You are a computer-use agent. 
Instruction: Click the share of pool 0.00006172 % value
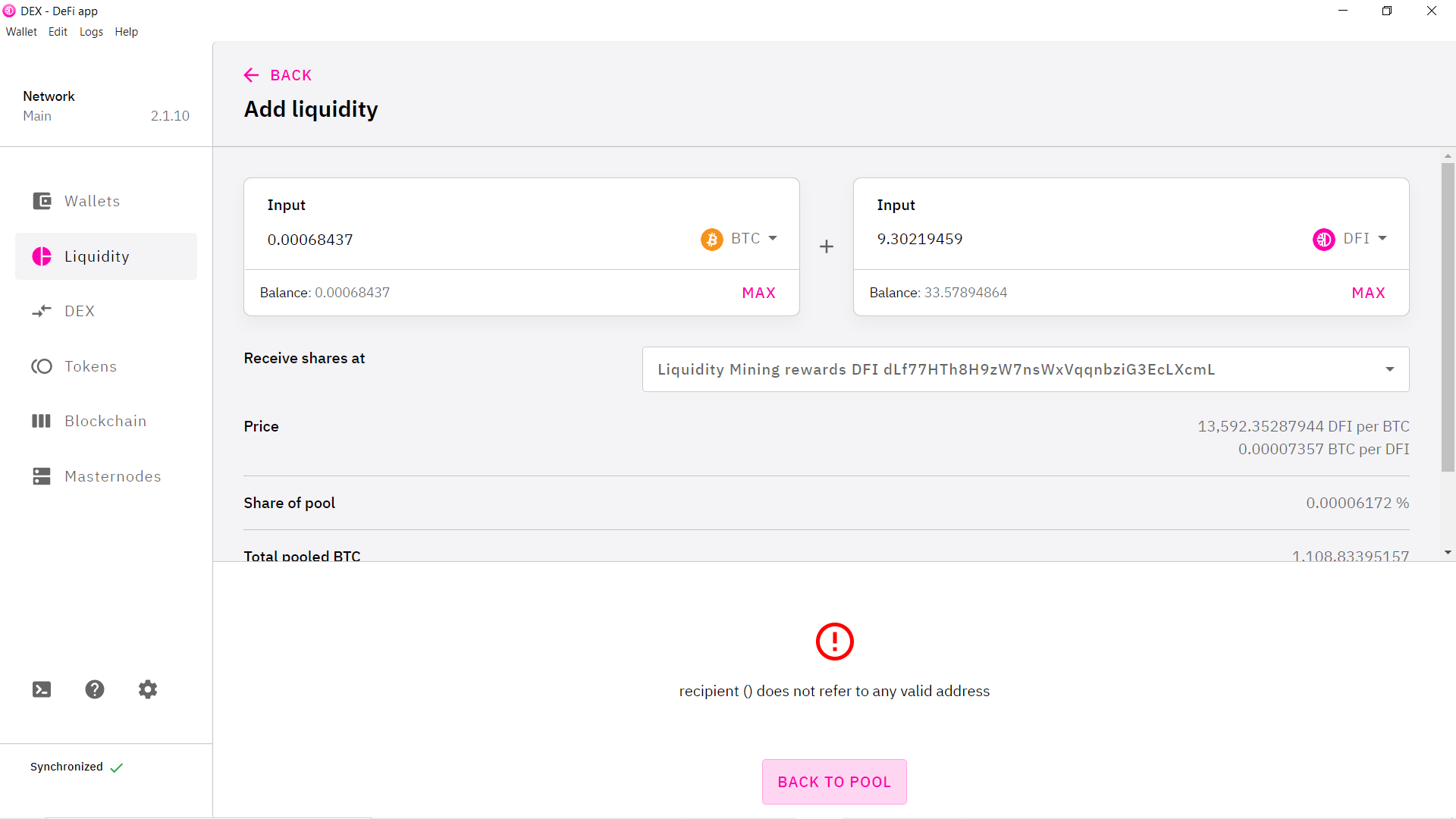[x=1357, y=503]
